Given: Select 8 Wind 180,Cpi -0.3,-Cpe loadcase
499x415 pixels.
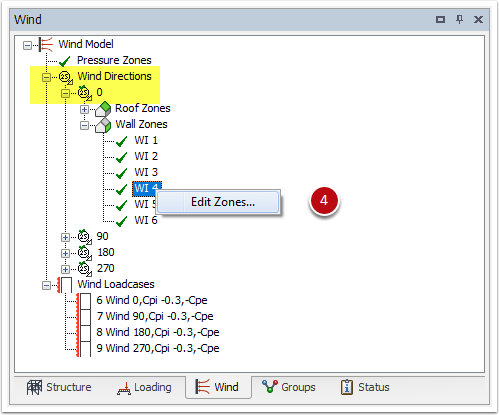Looking at the screenshot, I should click(158, 332).
